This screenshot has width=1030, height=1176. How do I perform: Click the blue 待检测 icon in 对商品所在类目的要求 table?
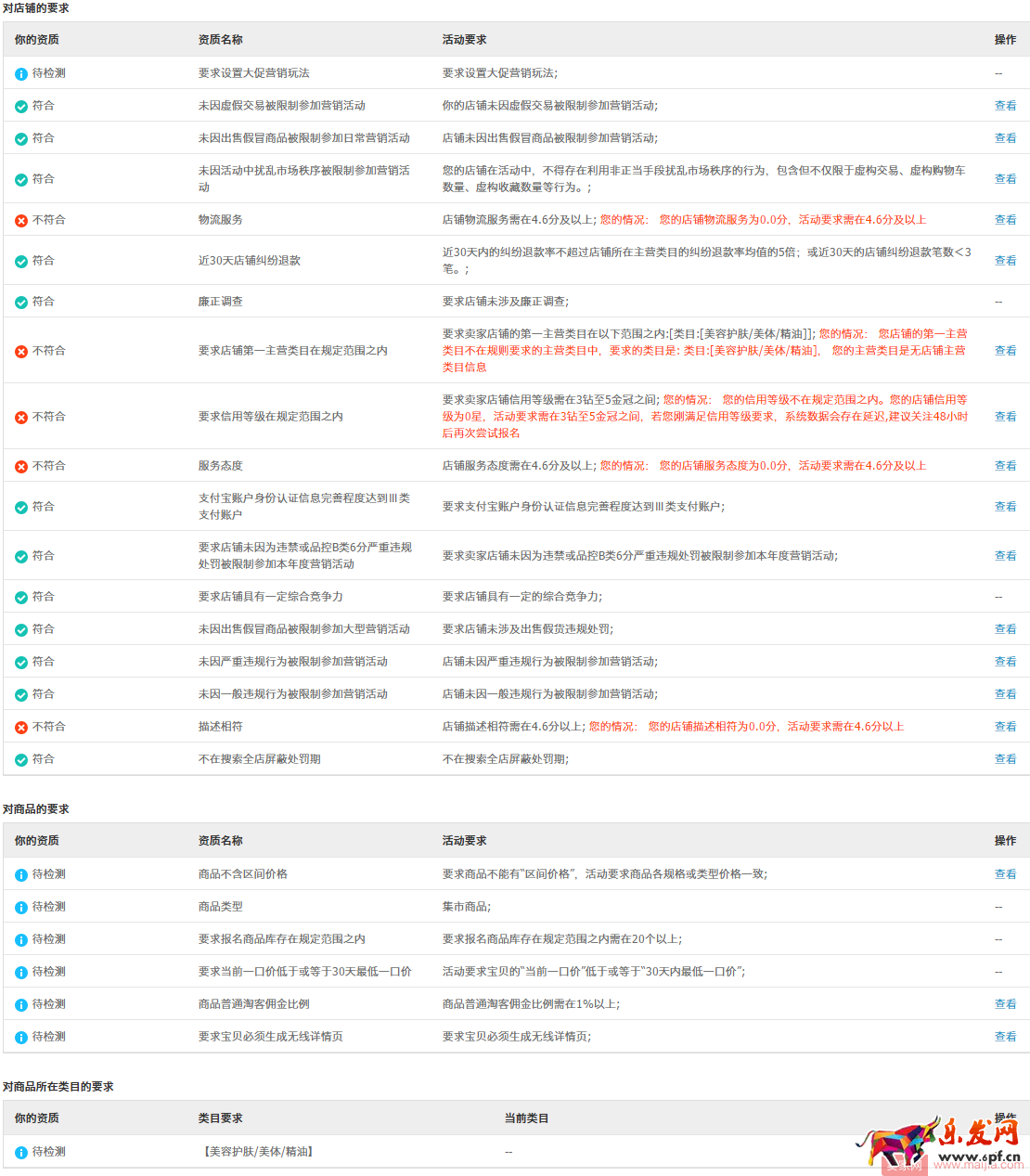(x=20, y=1150)
